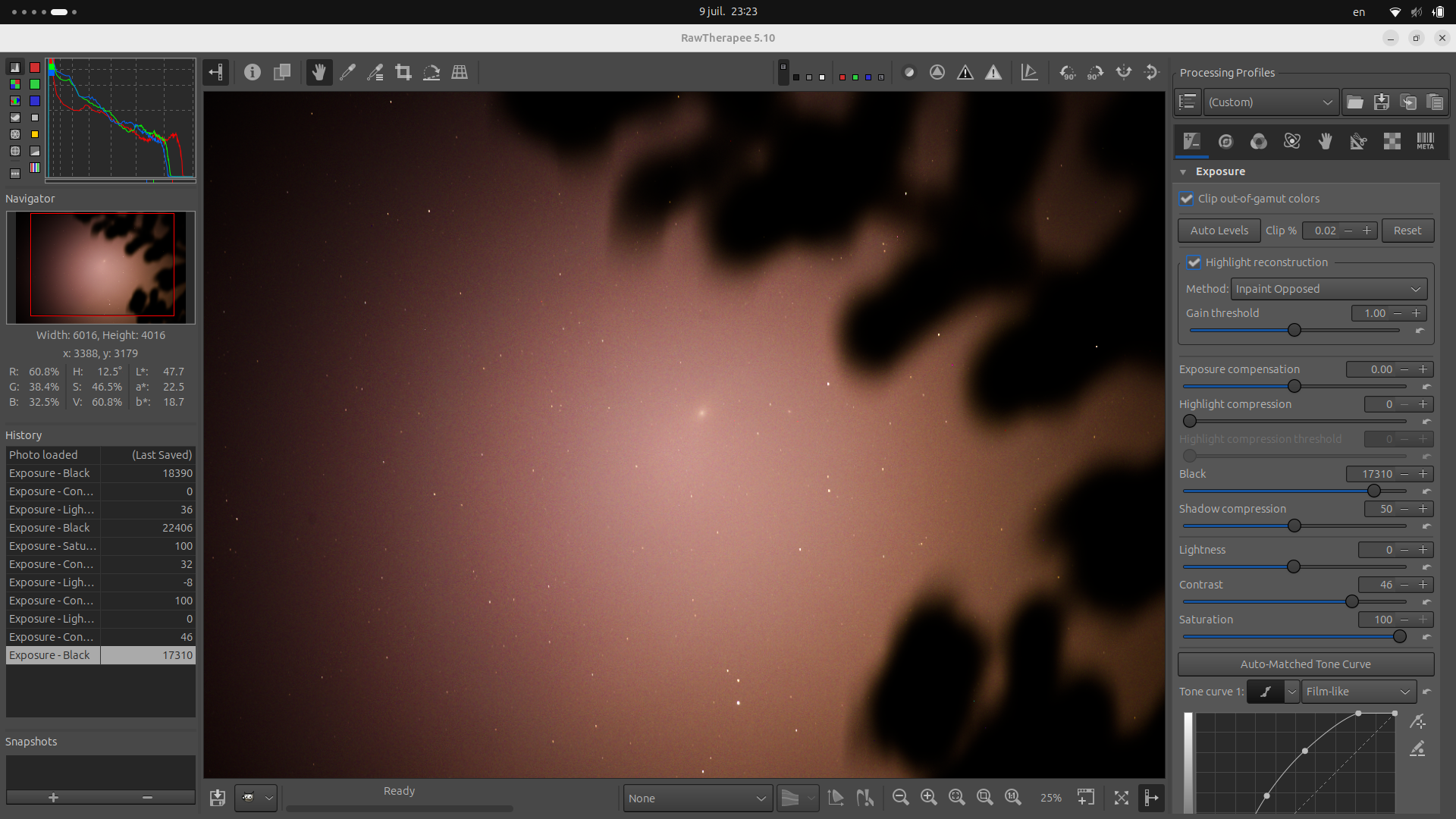The width and height of the screenshot is (1456, 819).
Task: Show quick info overlay icon
Action: 253,73
